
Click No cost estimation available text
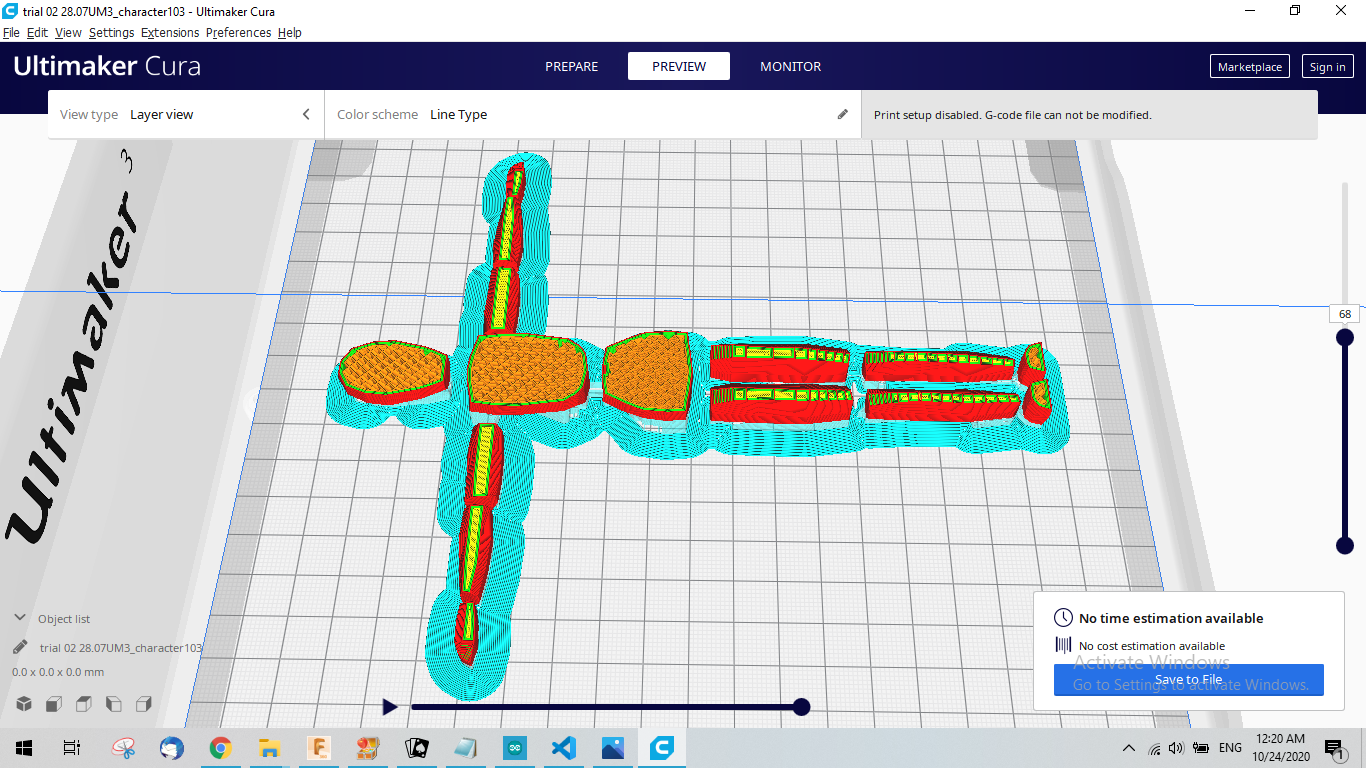tap(1152, 646)
